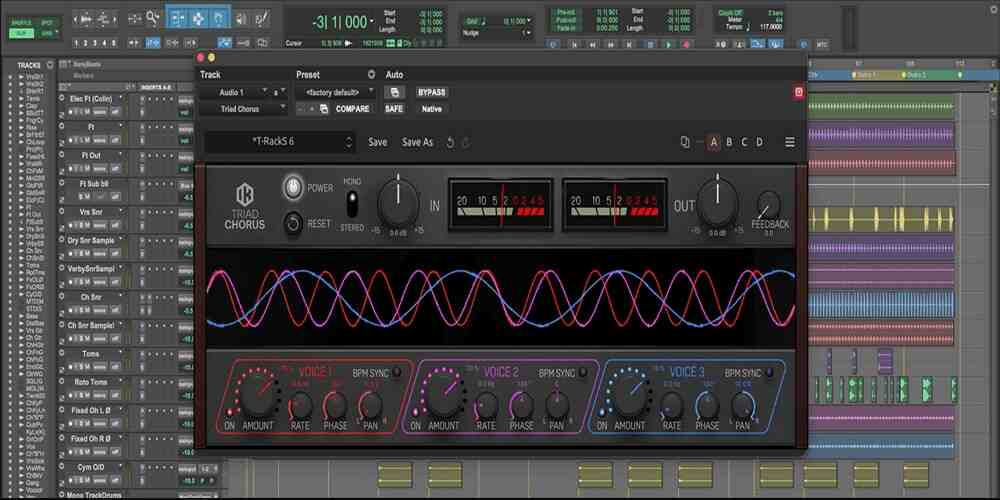Select the Pencil tool in the toolbar

pos(261,17)
